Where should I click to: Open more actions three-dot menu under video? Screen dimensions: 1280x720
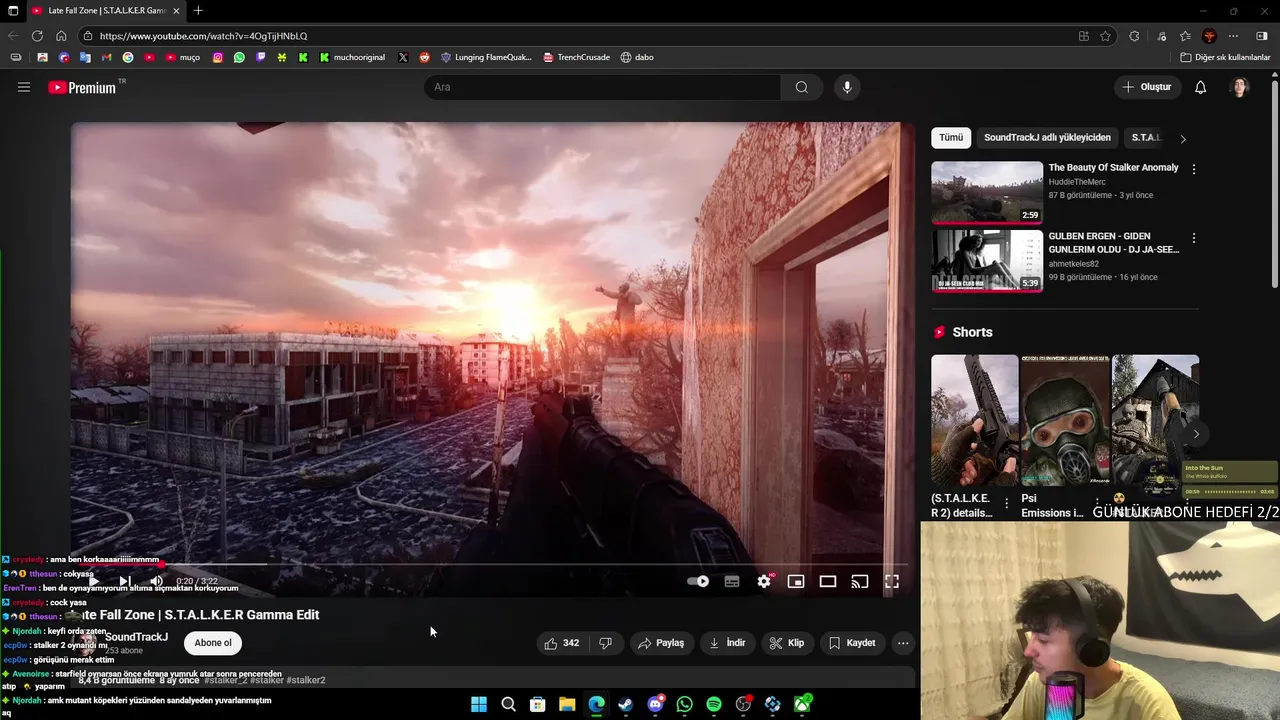903,643
